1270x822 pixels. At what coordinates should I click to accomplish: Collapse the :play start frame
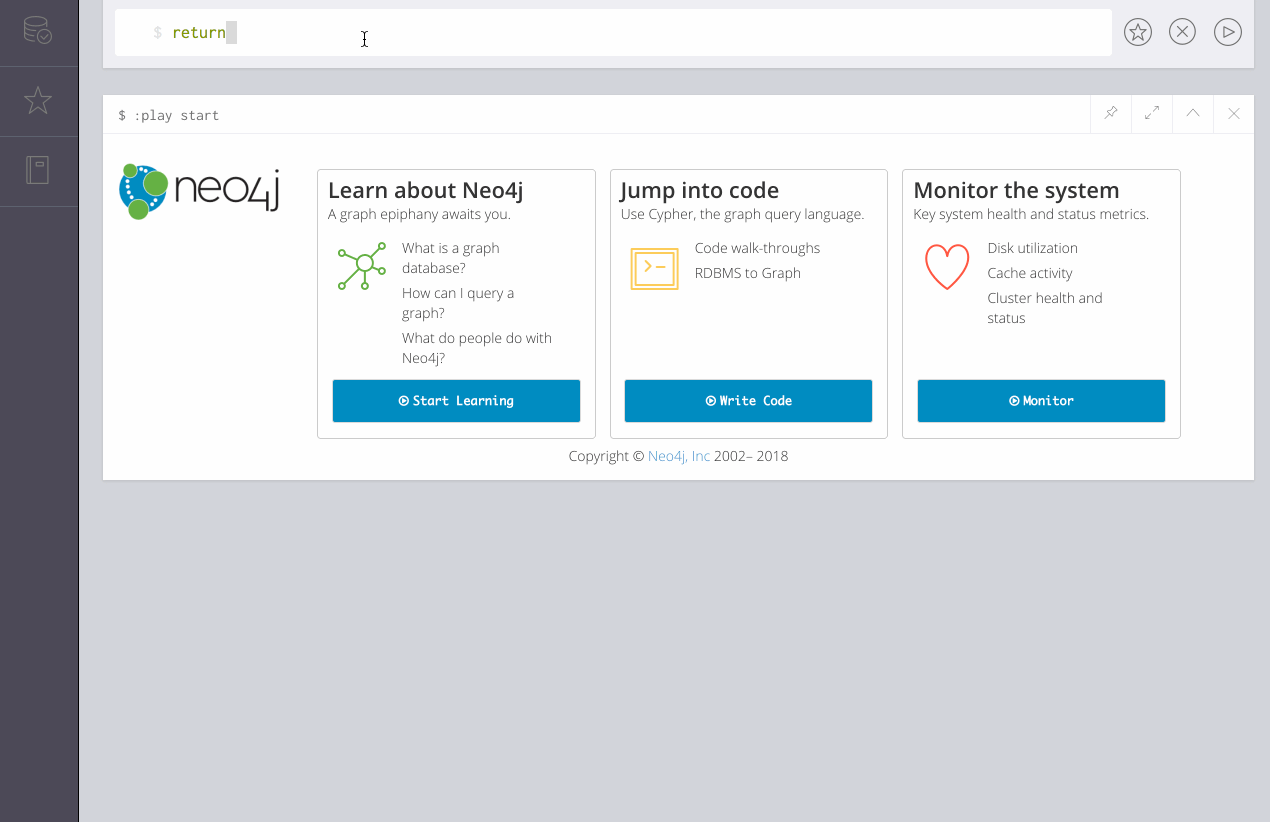[x=1193, y=114]
